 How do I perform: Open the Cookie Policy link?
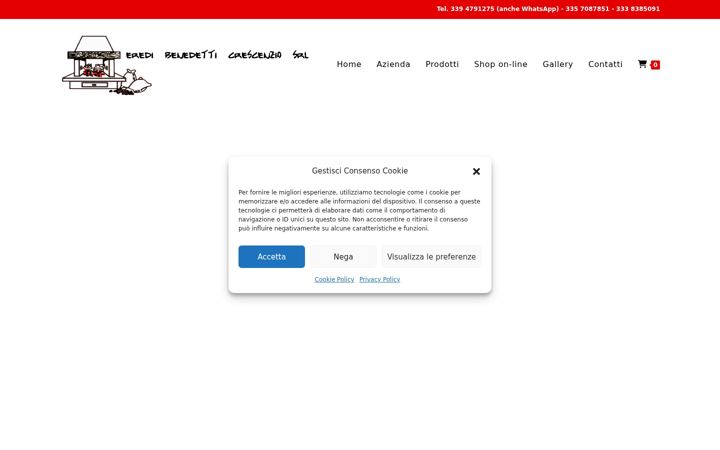(334, 279)
